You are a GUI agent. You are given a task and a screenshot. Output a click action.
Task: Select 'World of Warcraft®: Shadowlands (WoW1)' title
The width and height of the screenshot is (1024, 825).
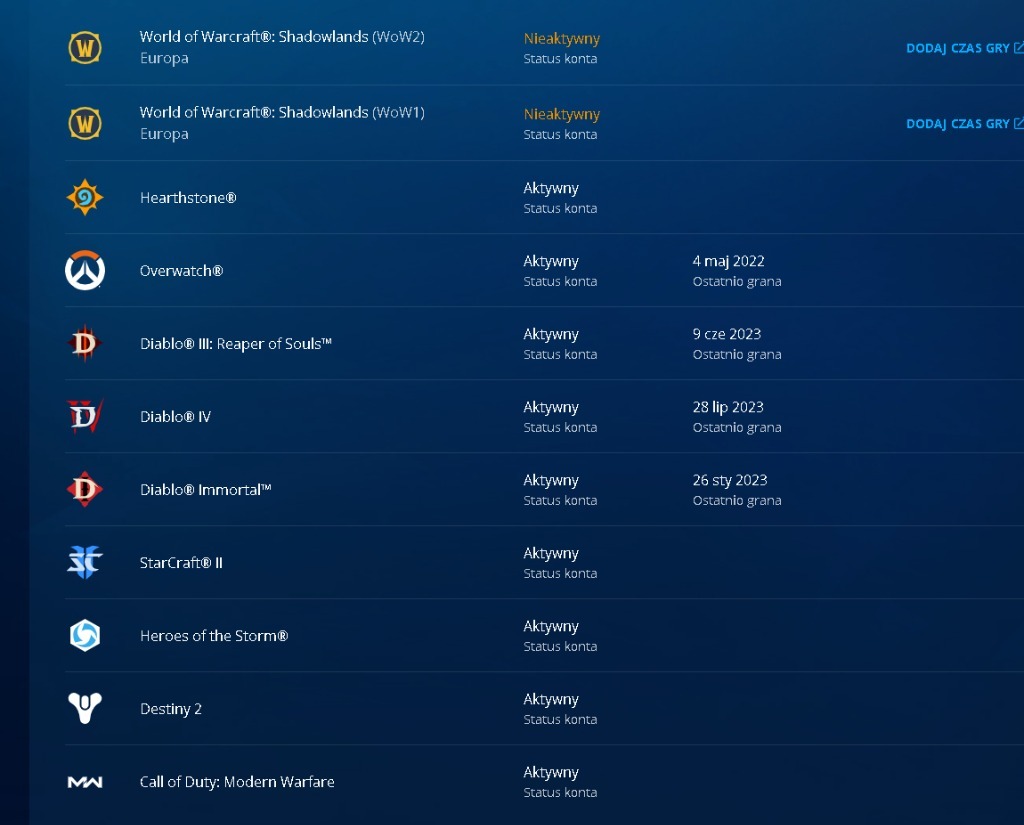(x=282, y=113)
